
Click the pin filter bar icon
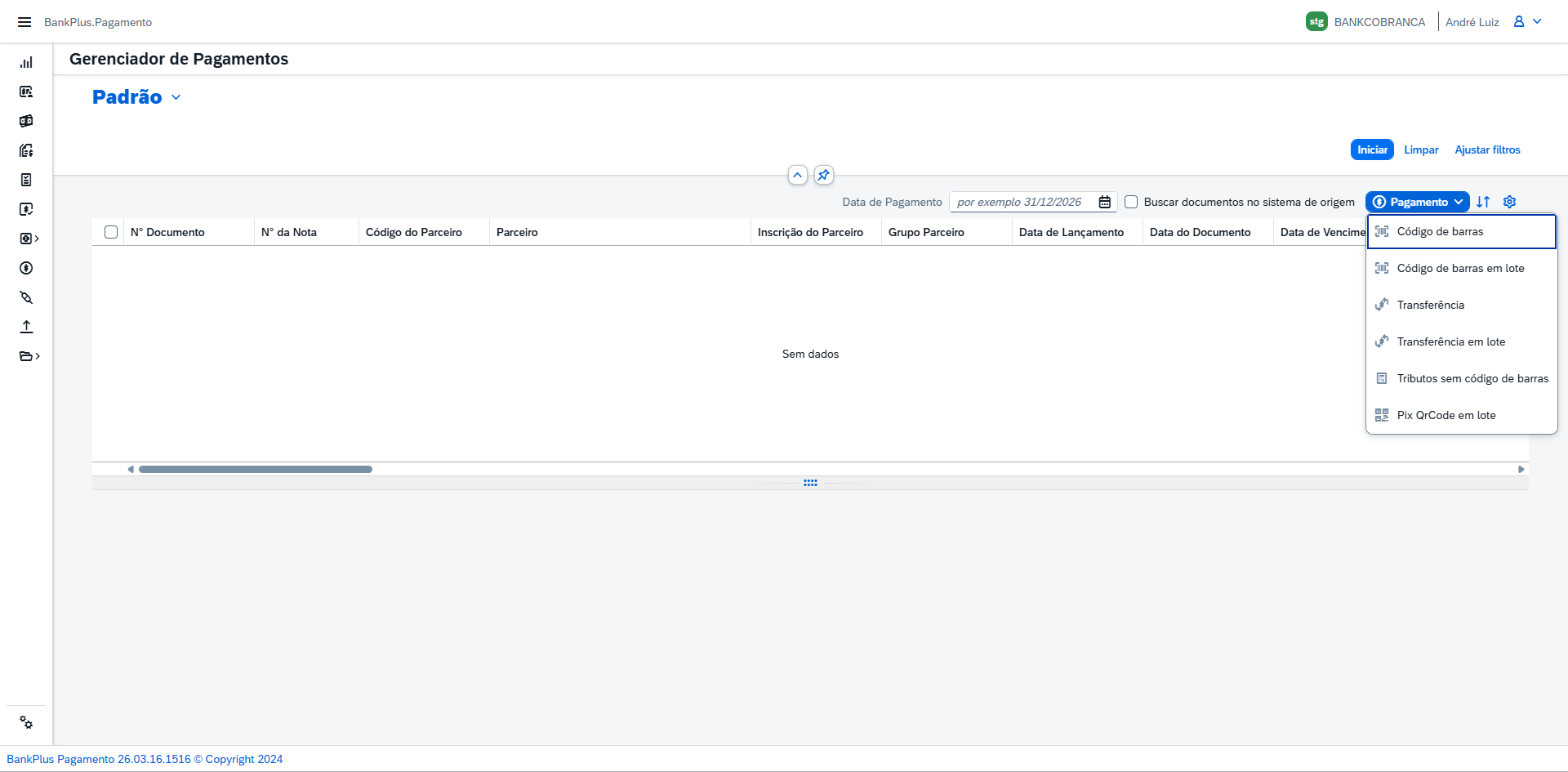[823, 175]
